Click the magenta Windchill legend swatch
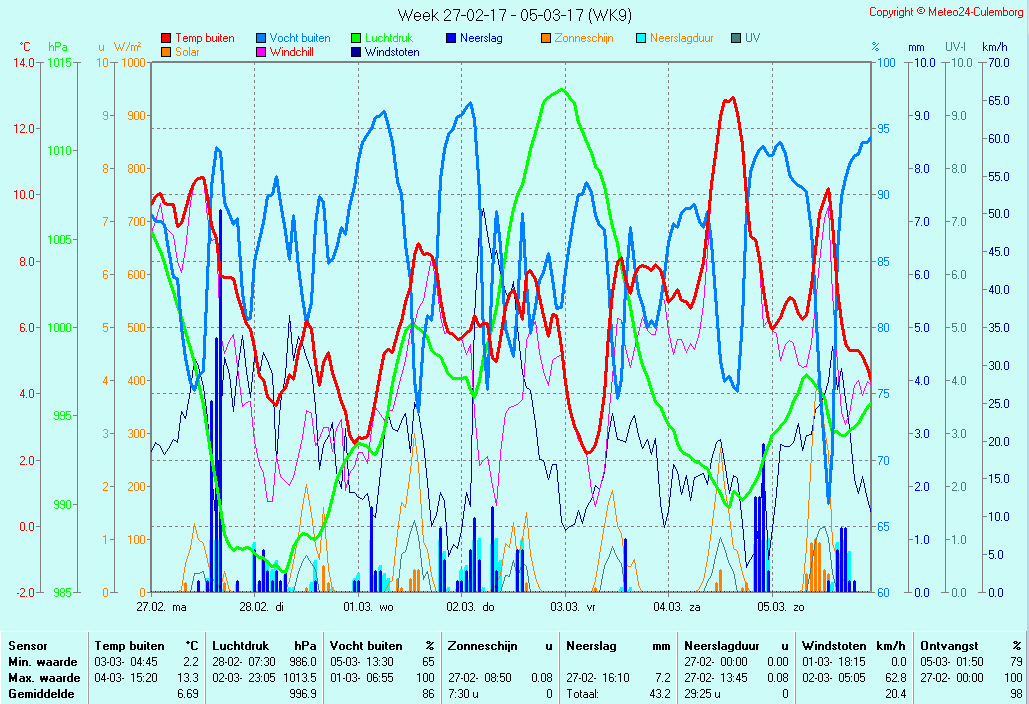1029x704 pixels. (x=261, y=52)
